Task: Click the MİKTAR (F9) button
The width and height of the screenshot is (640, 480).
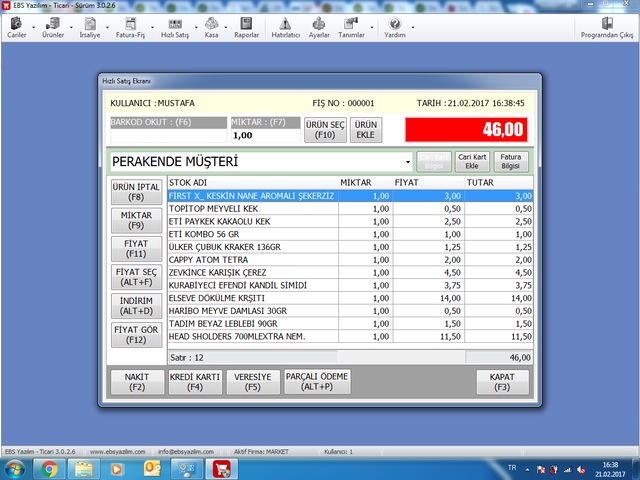Action: (x=136, y=220)
